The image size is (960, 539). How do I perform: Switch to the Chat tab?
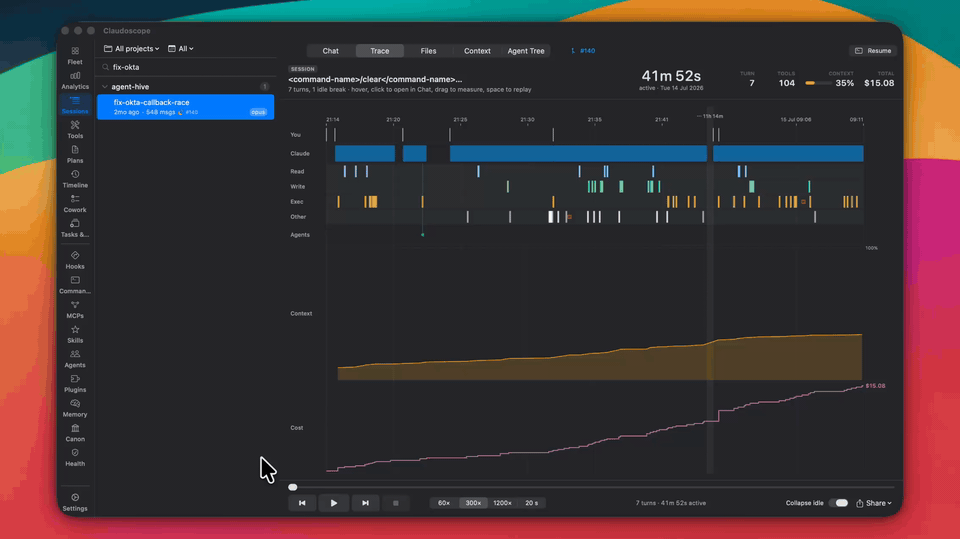[x=331, y=51]
